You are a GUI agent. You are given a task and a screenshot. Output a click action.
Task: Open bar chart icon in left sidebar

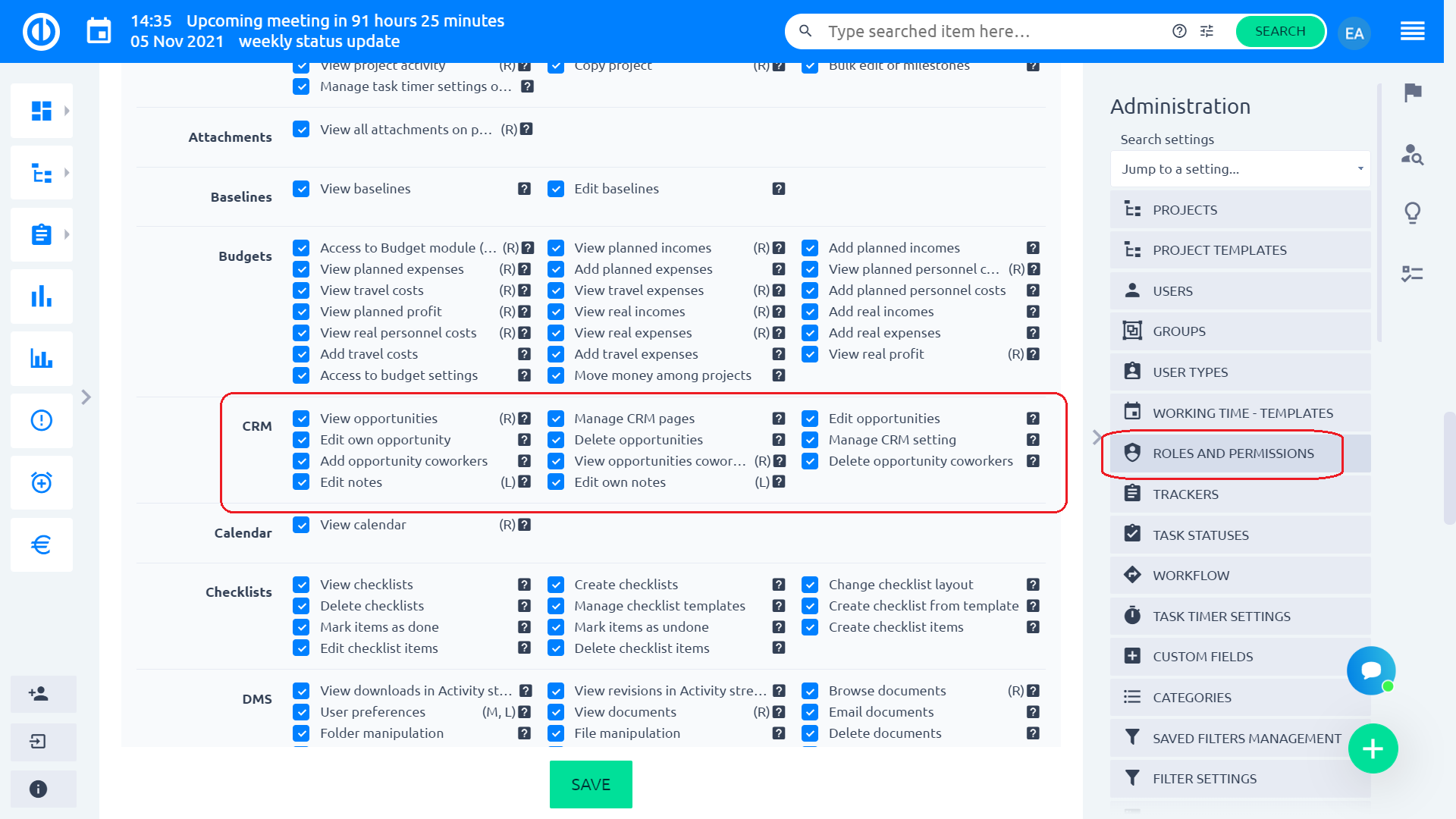pyautogui.click(x=42, y=297)
